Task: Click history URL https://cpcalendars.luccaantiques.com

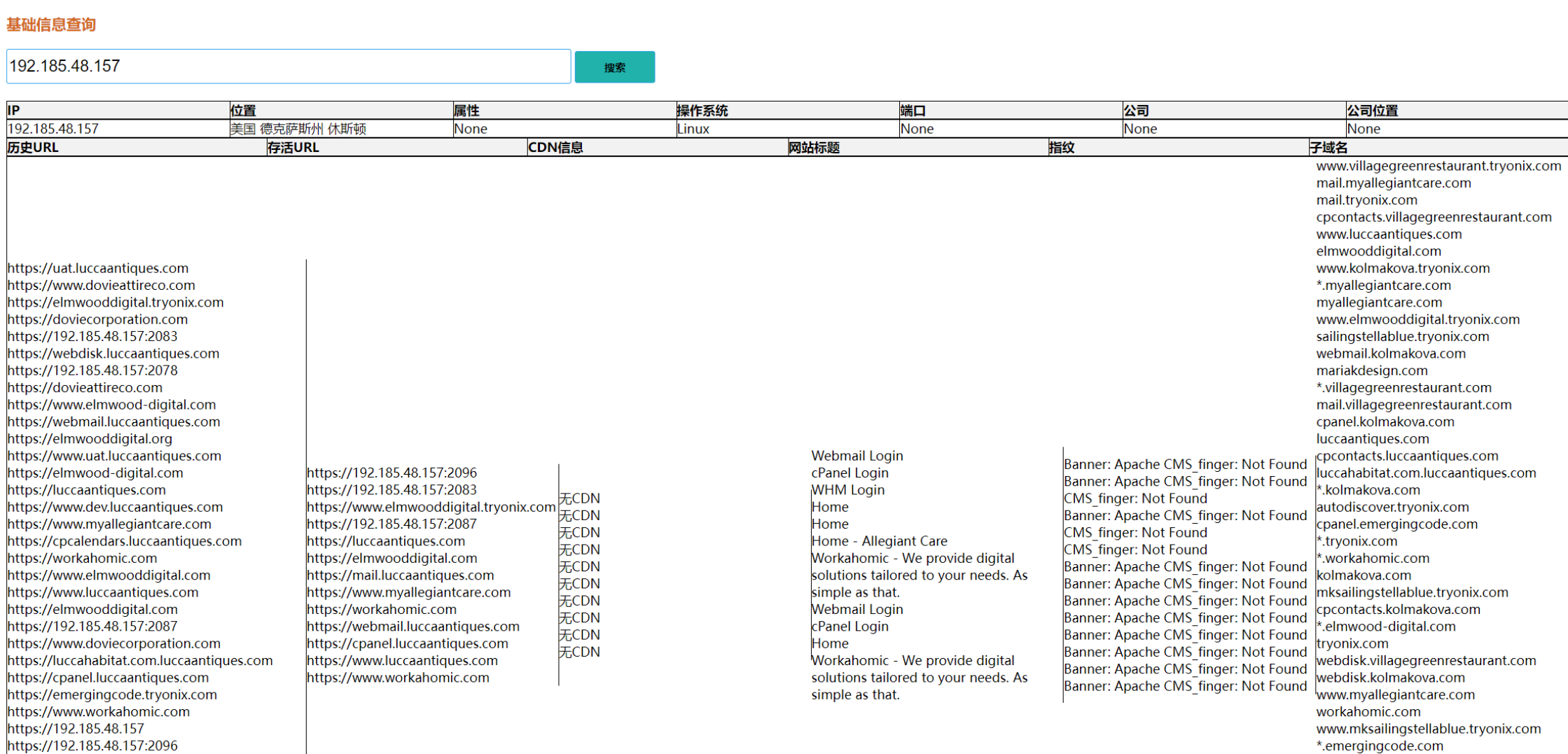Action: tap(125, 541)
